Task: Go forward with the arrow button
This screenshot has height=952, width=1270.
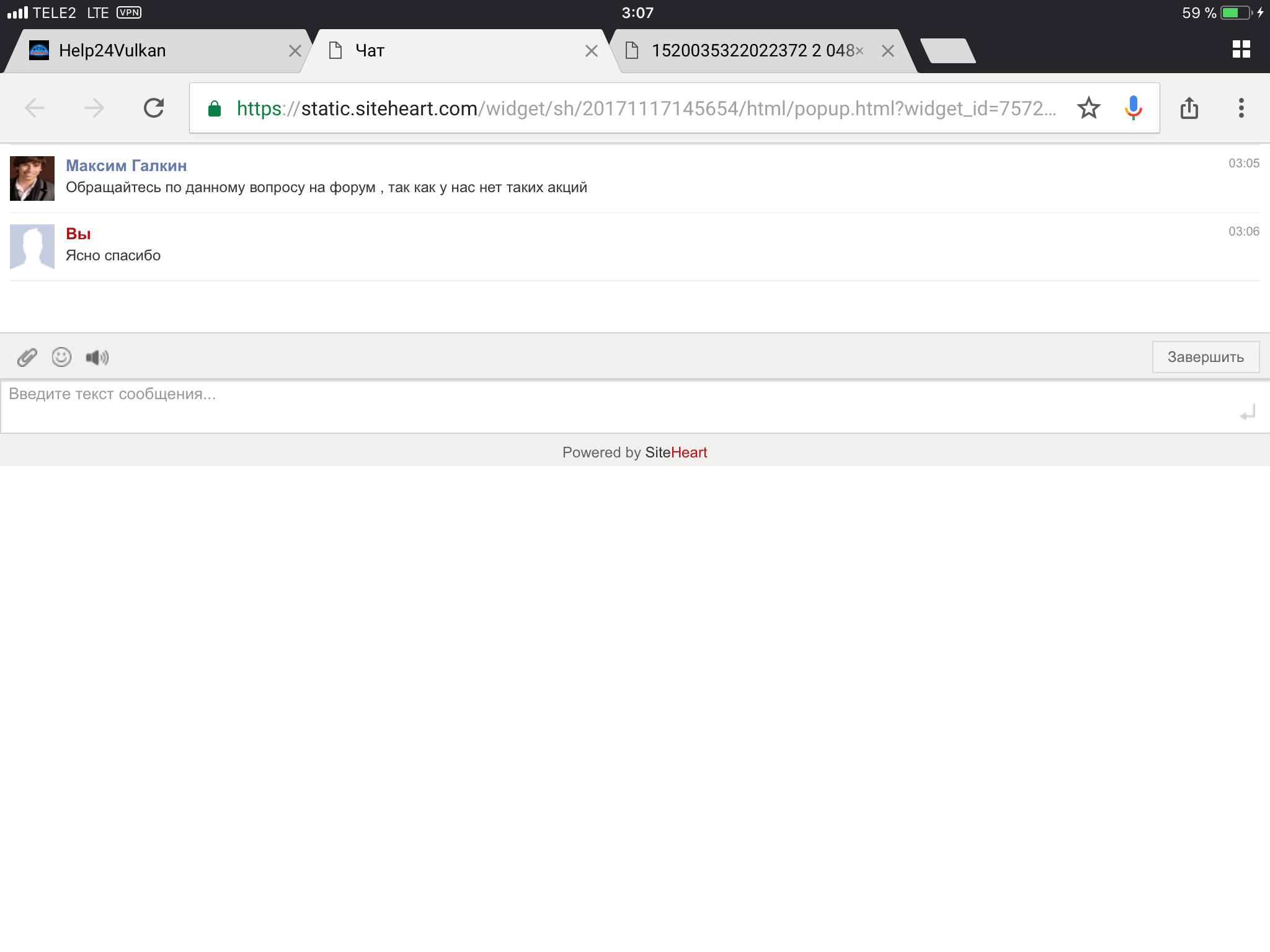Action: coord(94,108)
